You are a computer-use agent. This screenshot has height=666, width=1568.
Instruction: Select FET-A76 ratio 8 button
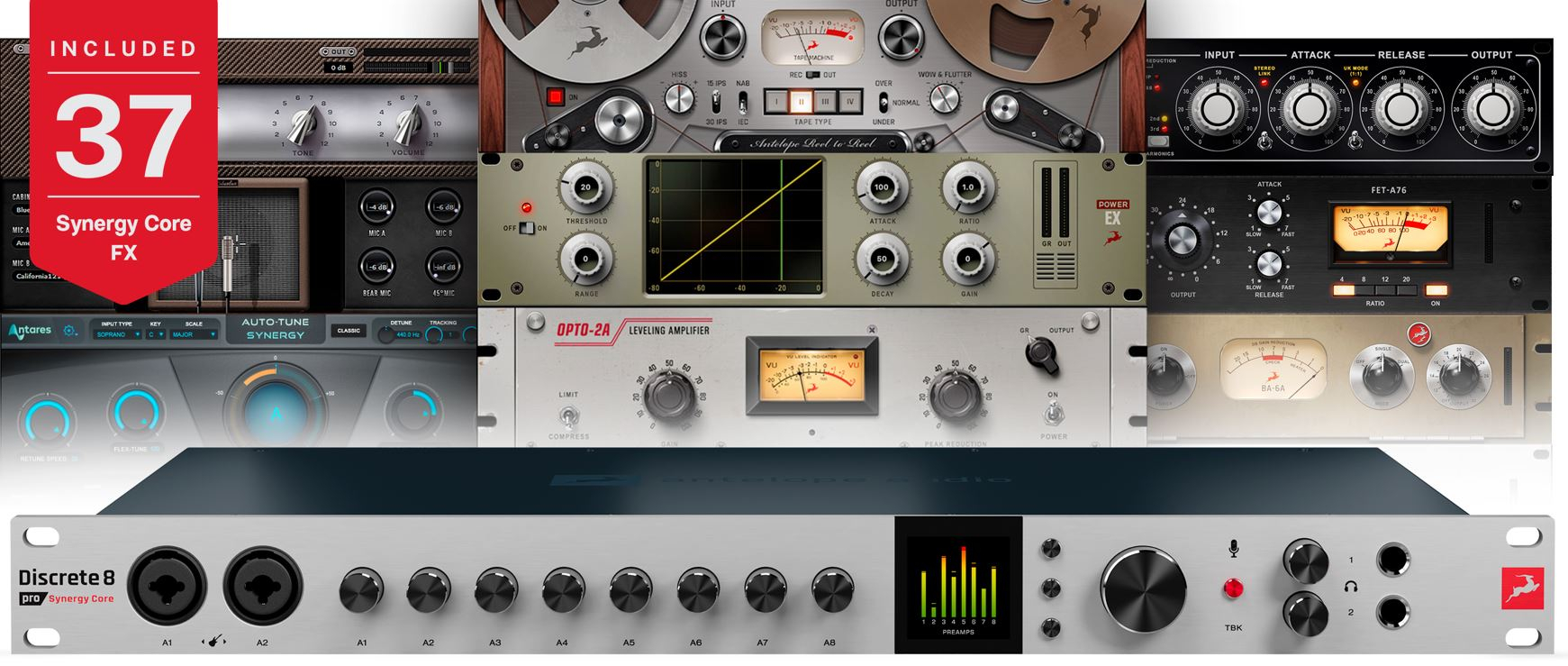pos(1364,290)
